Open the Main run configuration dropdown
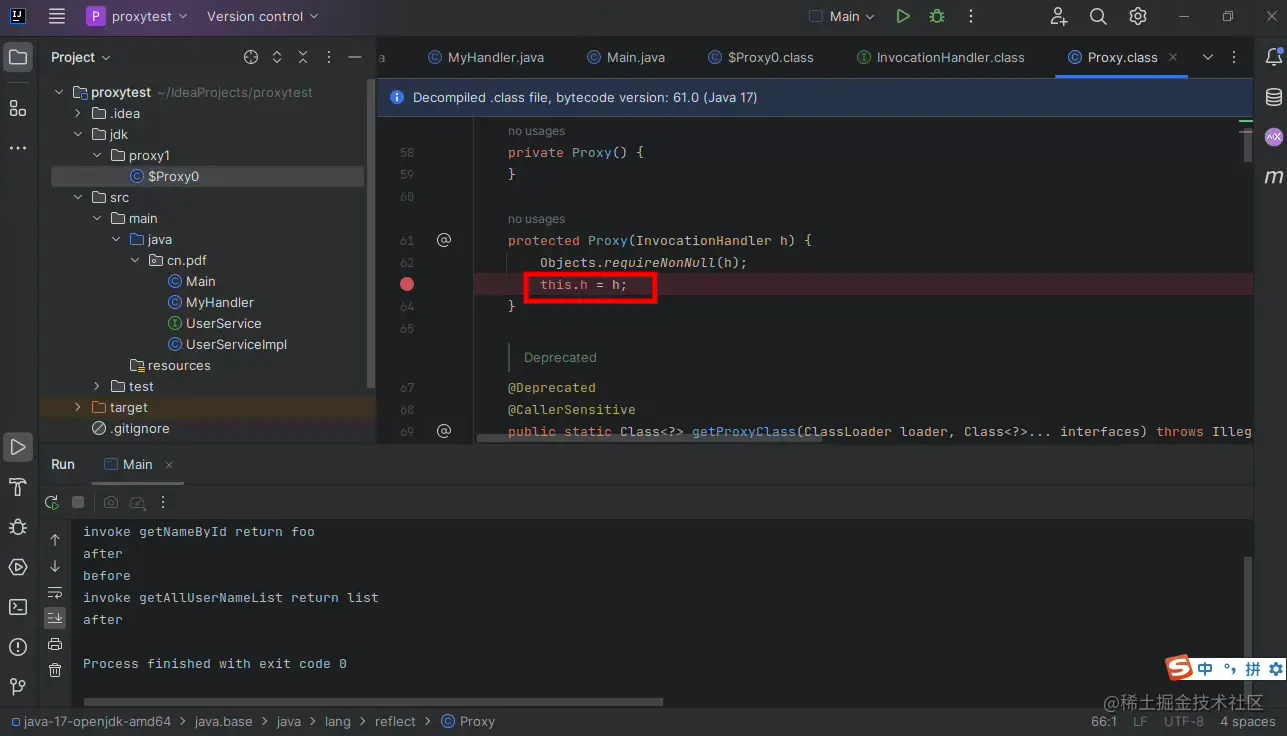Viewport: 1287px width, 736px height. 841,16
